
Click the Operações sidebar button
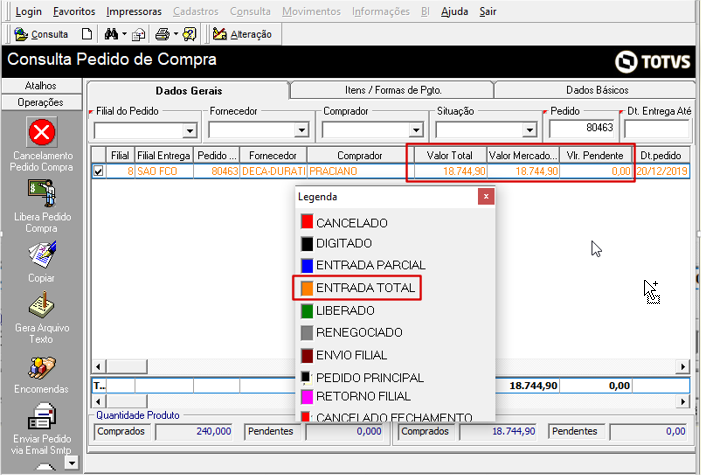(x=41, y=102)
